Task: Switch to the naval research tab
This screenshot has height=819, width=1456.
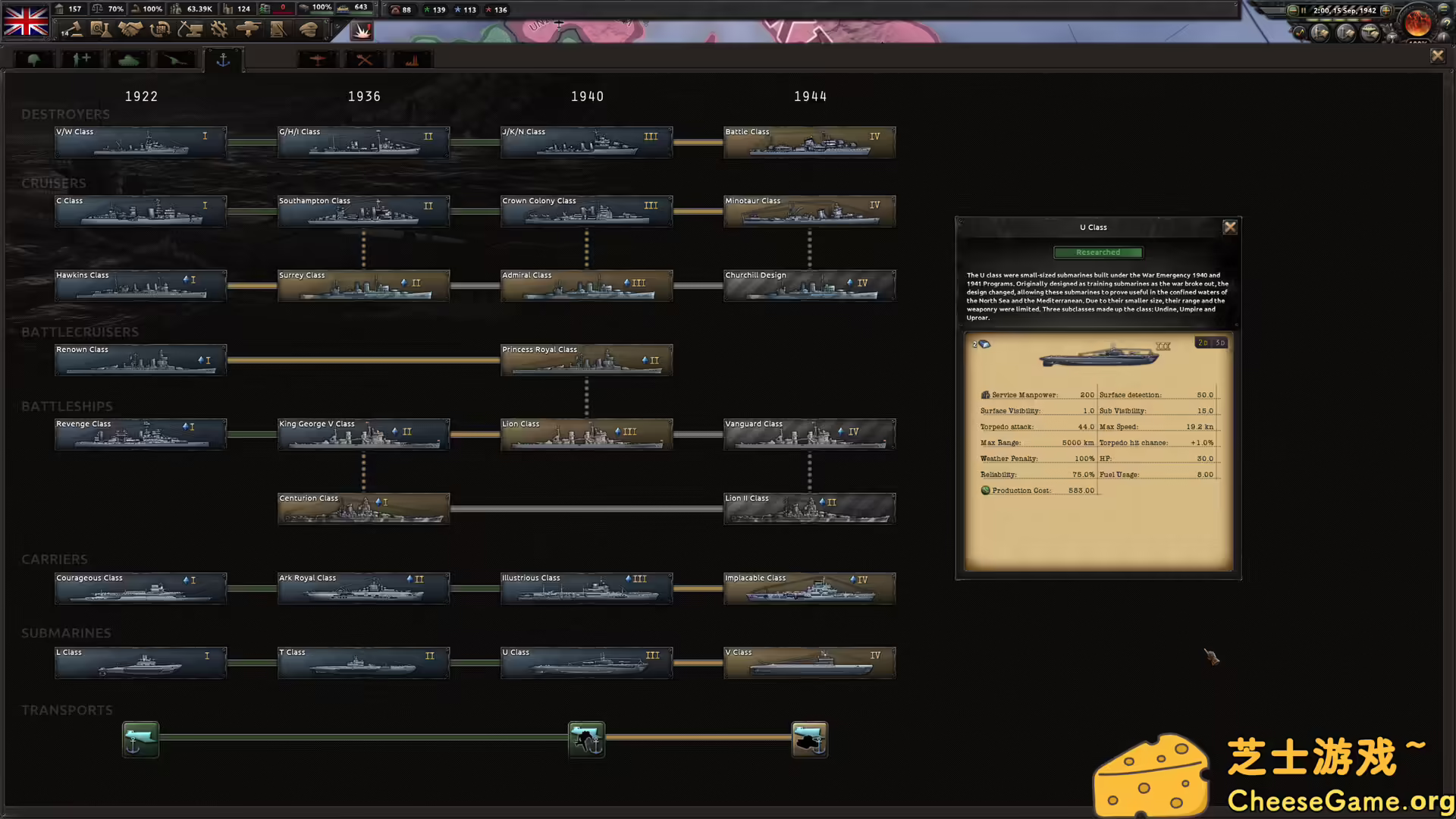Action: (223, 58)
